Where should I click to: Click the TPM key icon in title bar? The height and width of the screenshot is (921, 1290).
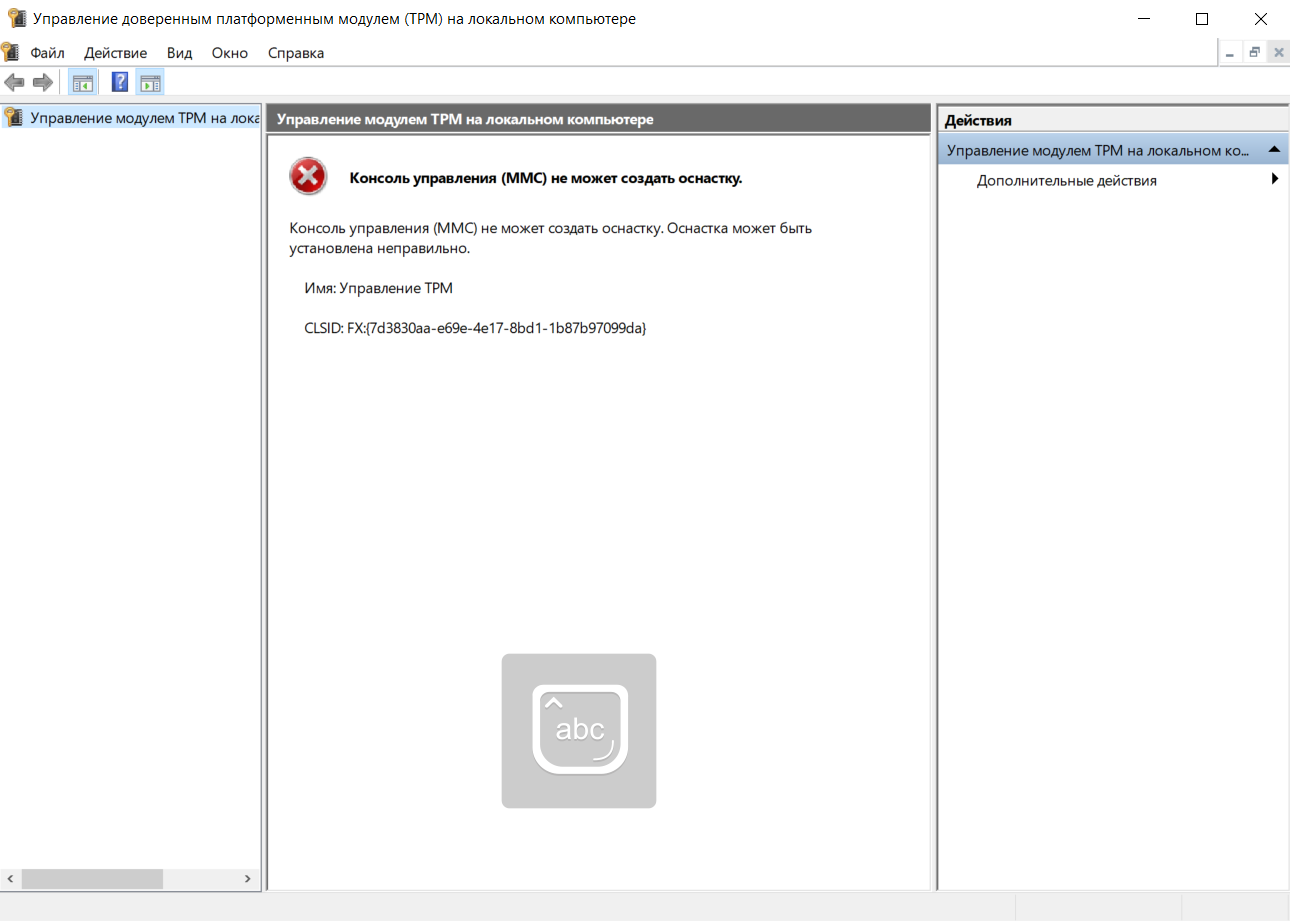[17, 18]
